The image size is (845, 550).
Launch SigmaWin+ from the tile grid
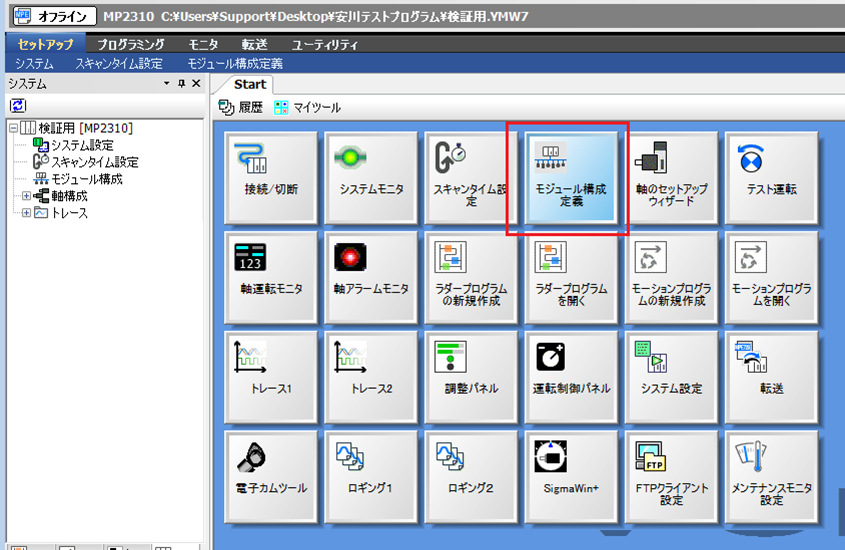point(569,477)
